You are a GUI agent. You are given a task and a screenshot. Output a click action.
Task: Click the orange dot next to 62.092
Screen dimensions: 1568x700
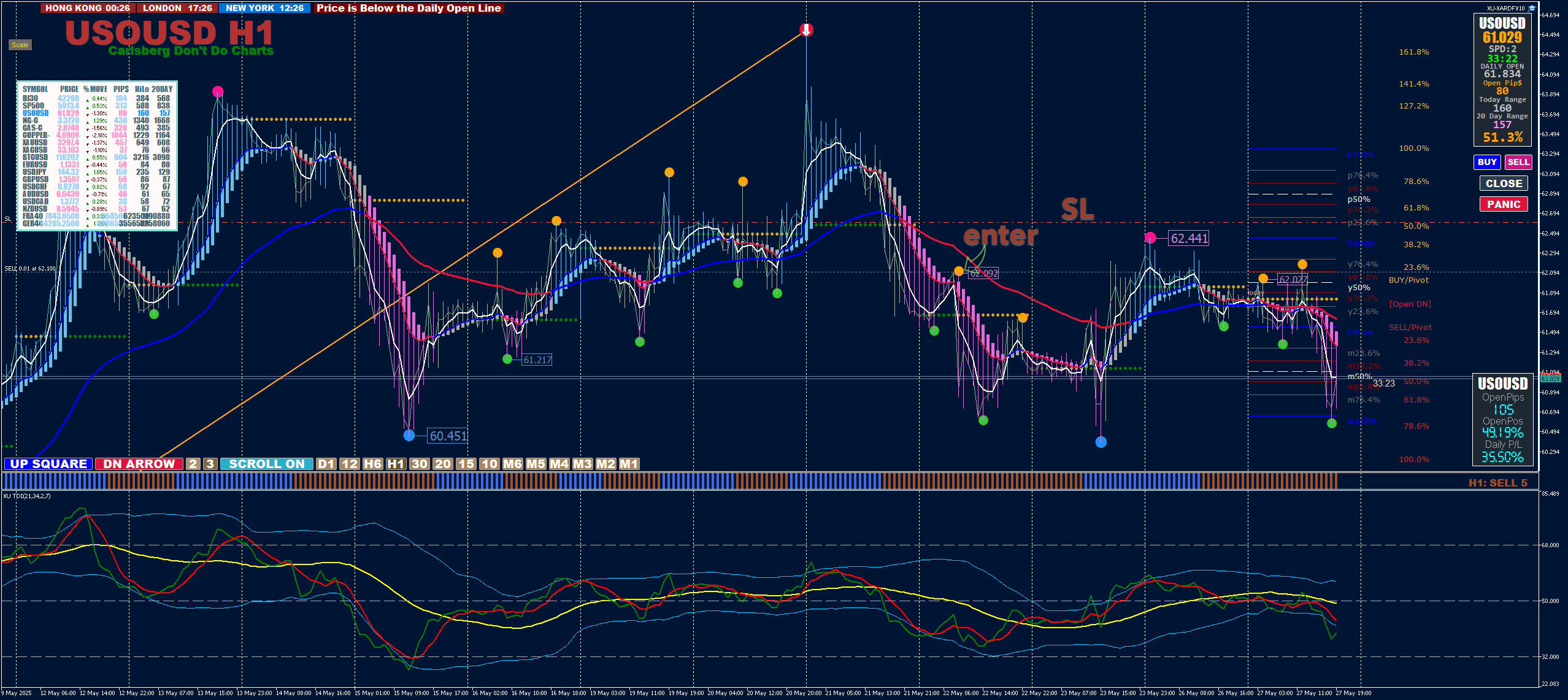(x=959, y=271)
